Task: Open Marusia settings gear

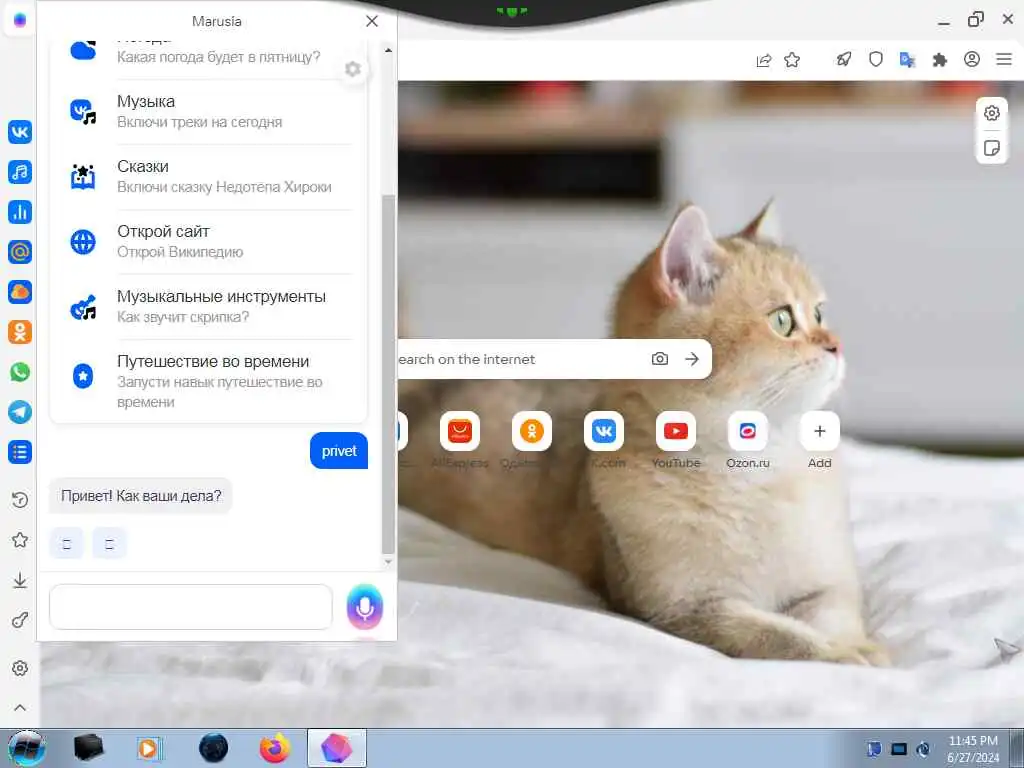Action: tap(353, 69)
